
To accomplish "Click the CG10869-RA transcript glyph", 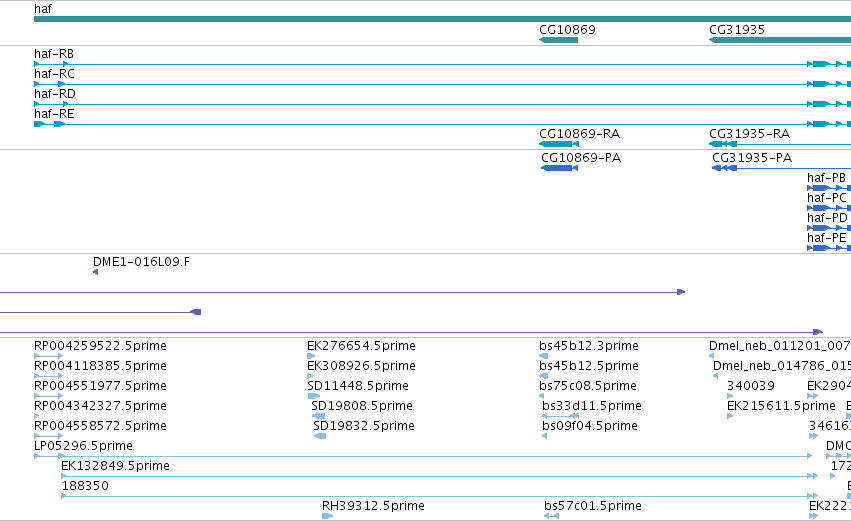I will [x=559, y=144].
